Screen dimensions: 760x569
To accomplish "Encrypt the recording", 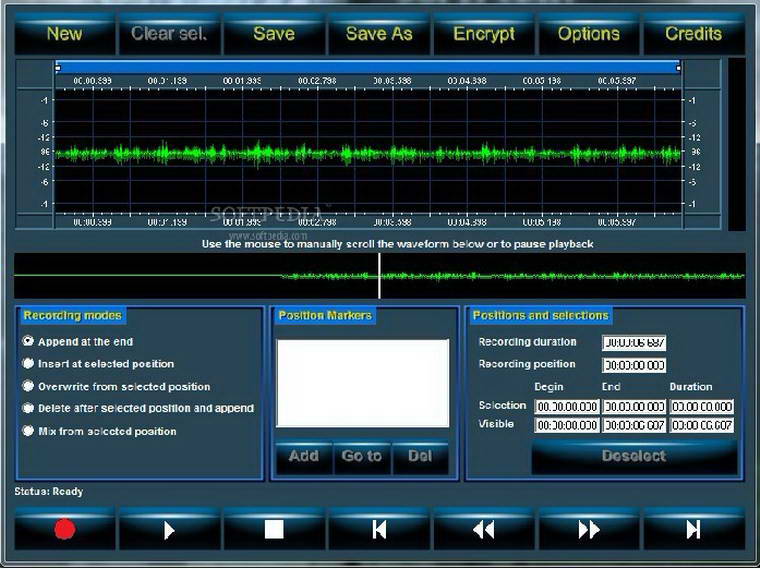I will point(484,33).
